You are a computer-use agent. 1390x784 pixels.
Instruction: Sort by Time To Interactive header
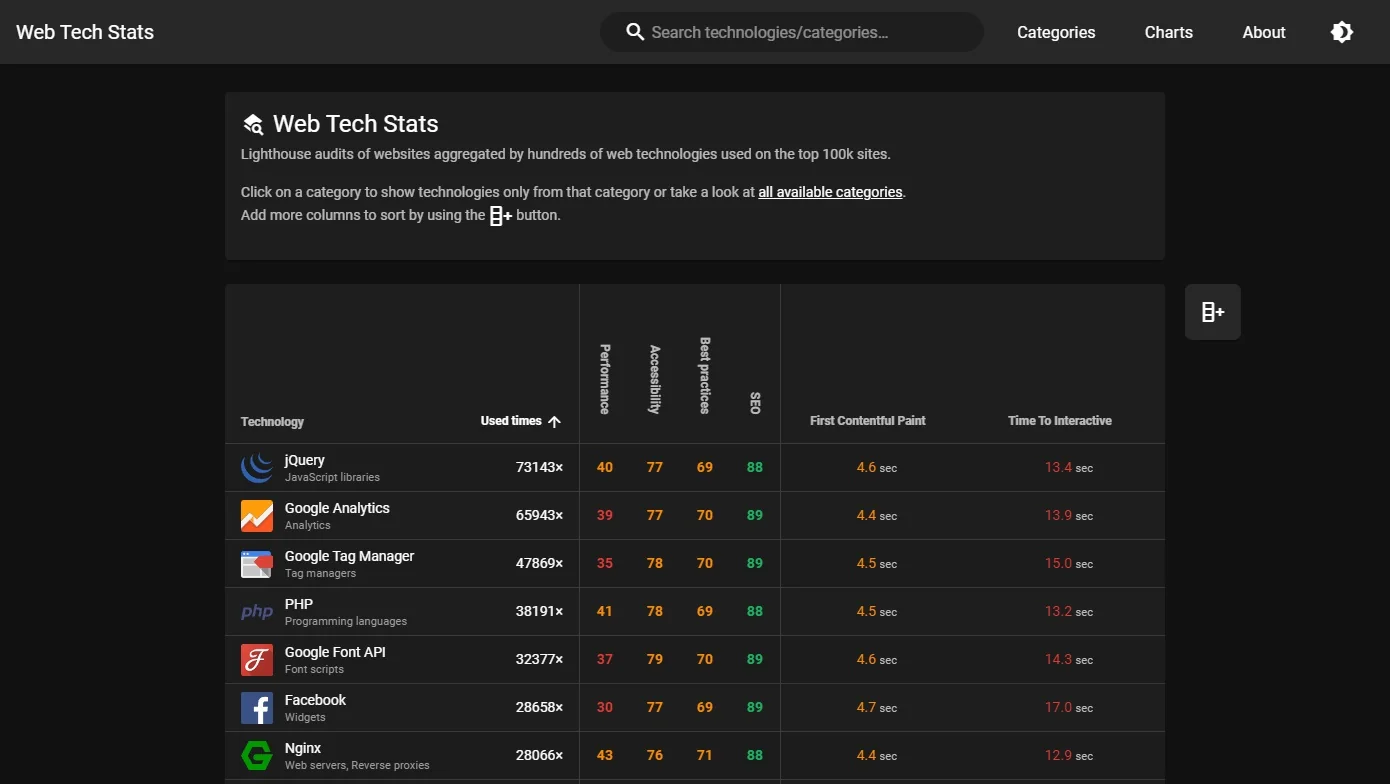tap(1060, 421)
